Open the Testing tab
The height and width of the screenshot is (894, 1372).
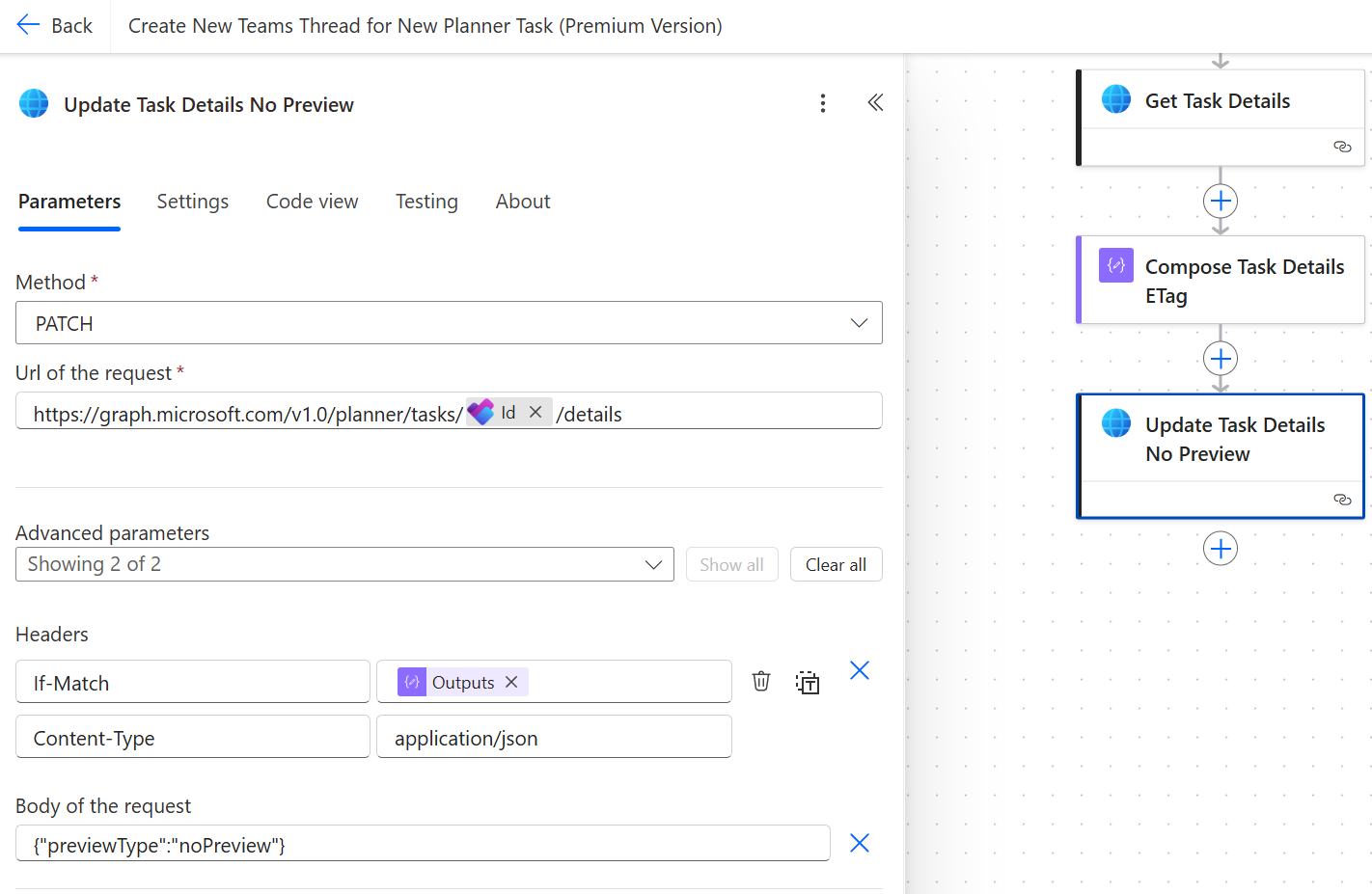pos(426,202)
